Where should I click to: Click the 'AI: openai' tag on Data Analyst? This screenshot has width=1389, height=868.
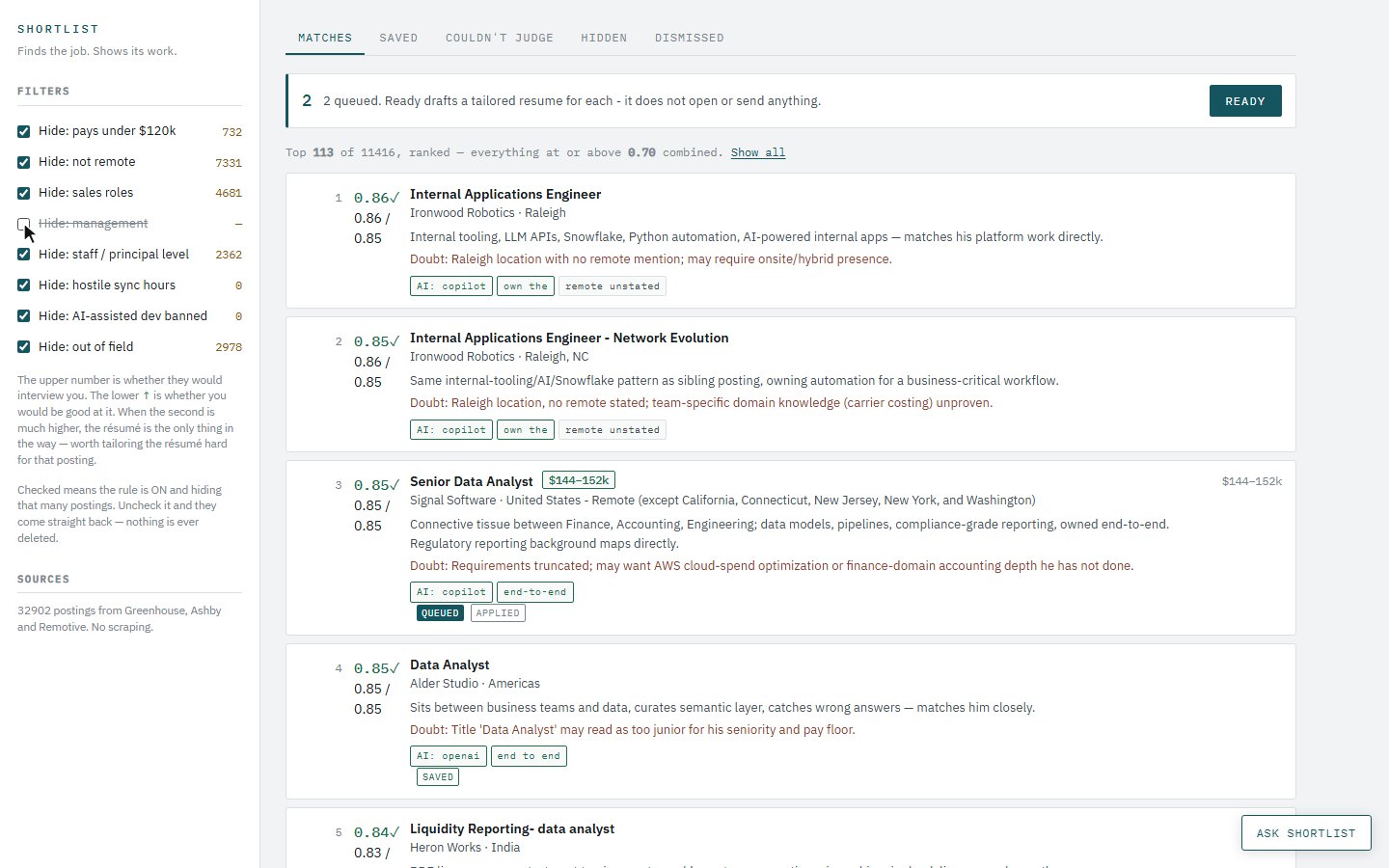[x=449, y=756]
